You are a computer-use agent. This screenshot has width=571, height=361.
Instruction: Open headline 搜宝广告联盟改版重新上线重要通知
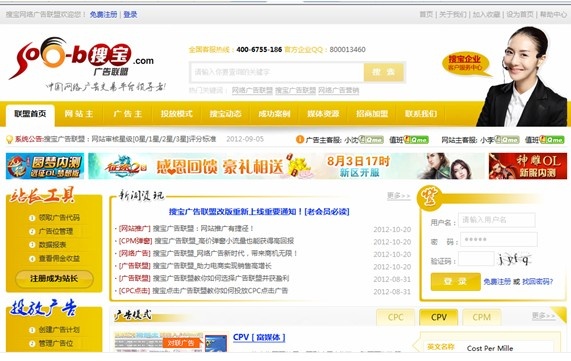259,212
